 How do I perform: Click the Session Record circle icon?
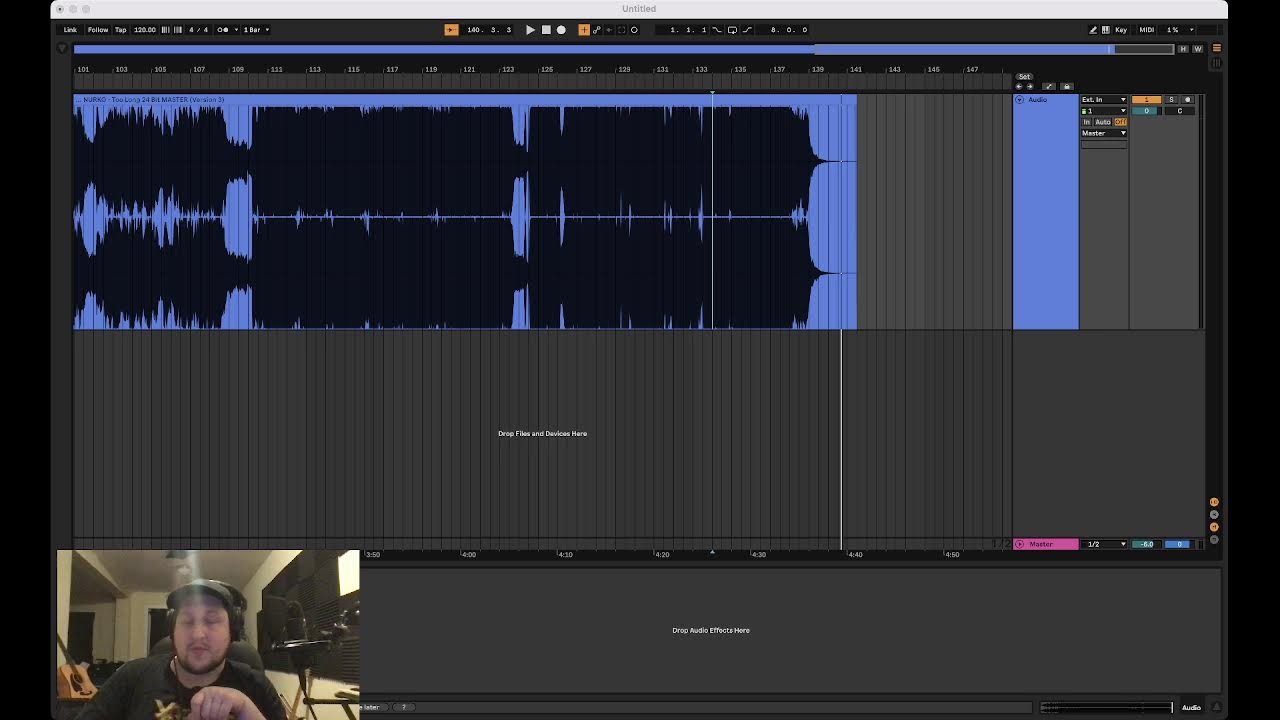(634, 30)
